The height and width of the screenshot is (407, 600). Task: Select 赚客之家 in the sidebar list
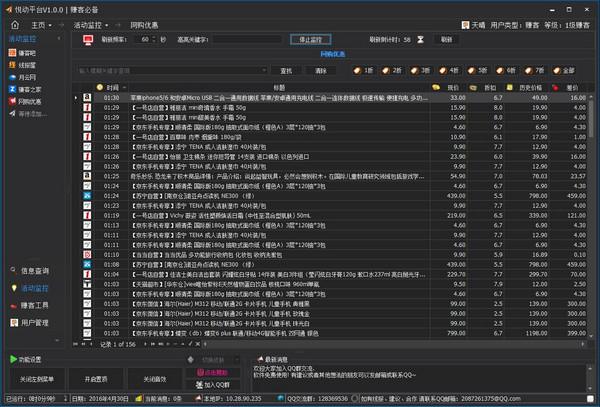tap(30, 89)
